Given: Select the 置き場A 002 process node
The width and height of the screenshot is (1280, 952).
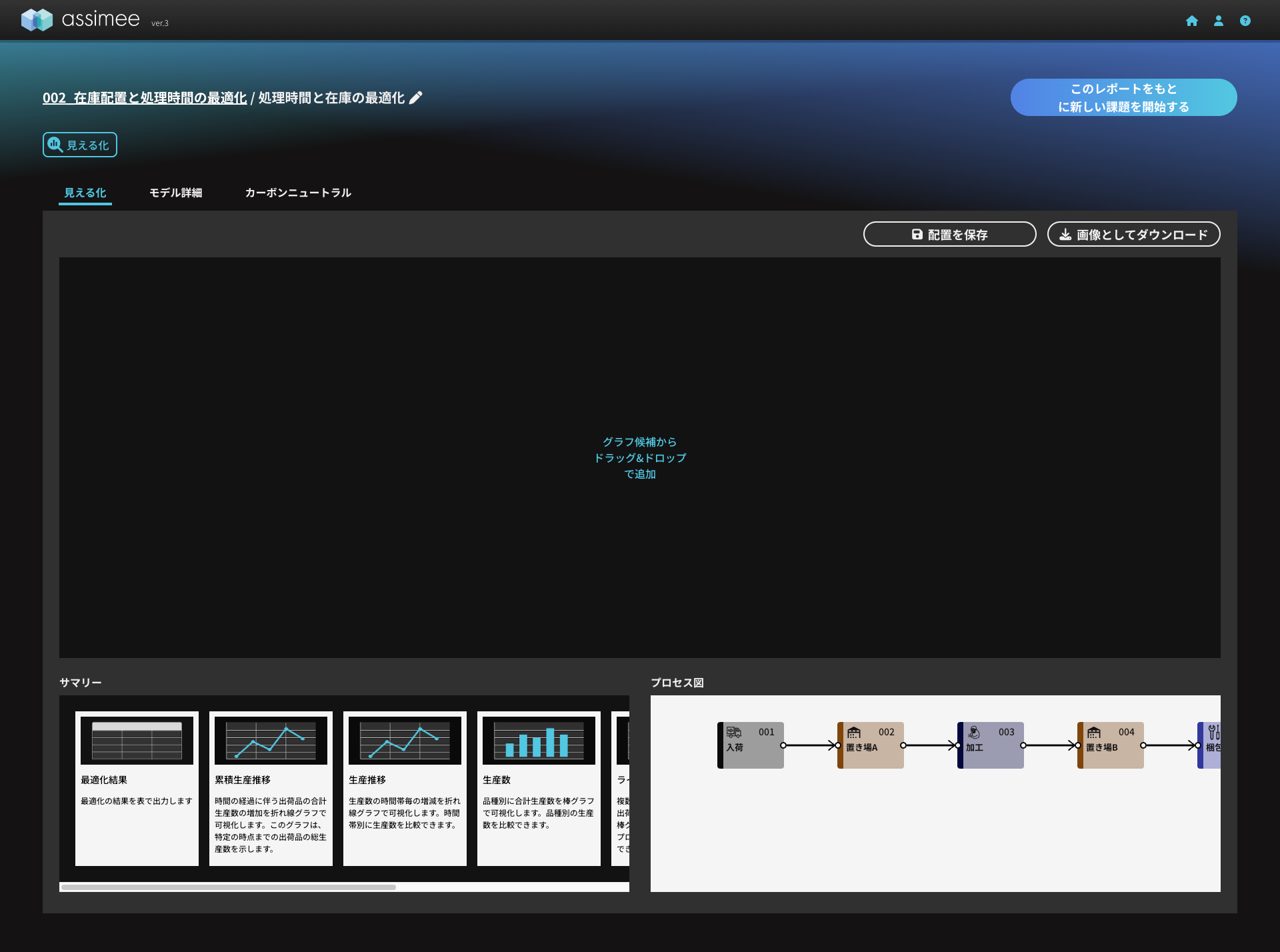Looking at the screenshot, I should click(871, 745).
